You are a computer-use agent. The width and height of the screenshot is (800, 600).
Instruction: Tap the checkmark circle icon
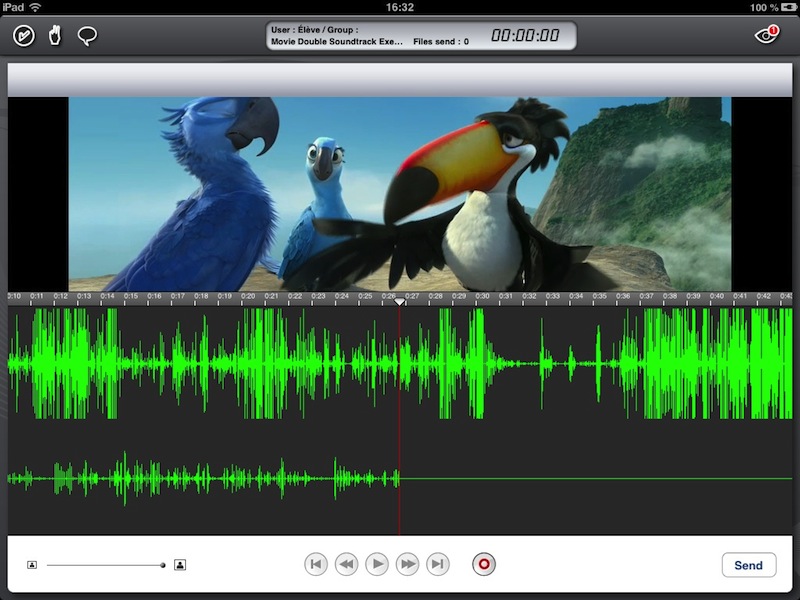tap(24, 36)
